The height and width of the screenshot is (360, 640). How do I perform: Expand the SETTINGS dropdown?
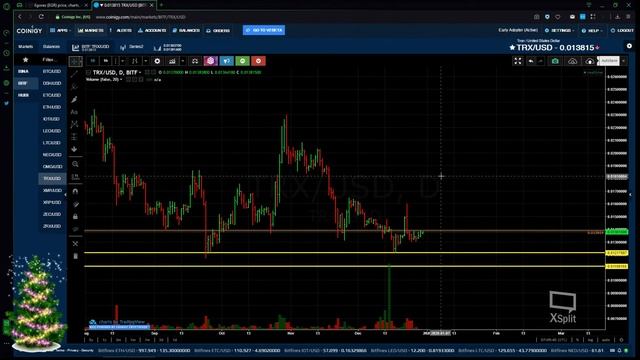(x=560, y=30)
